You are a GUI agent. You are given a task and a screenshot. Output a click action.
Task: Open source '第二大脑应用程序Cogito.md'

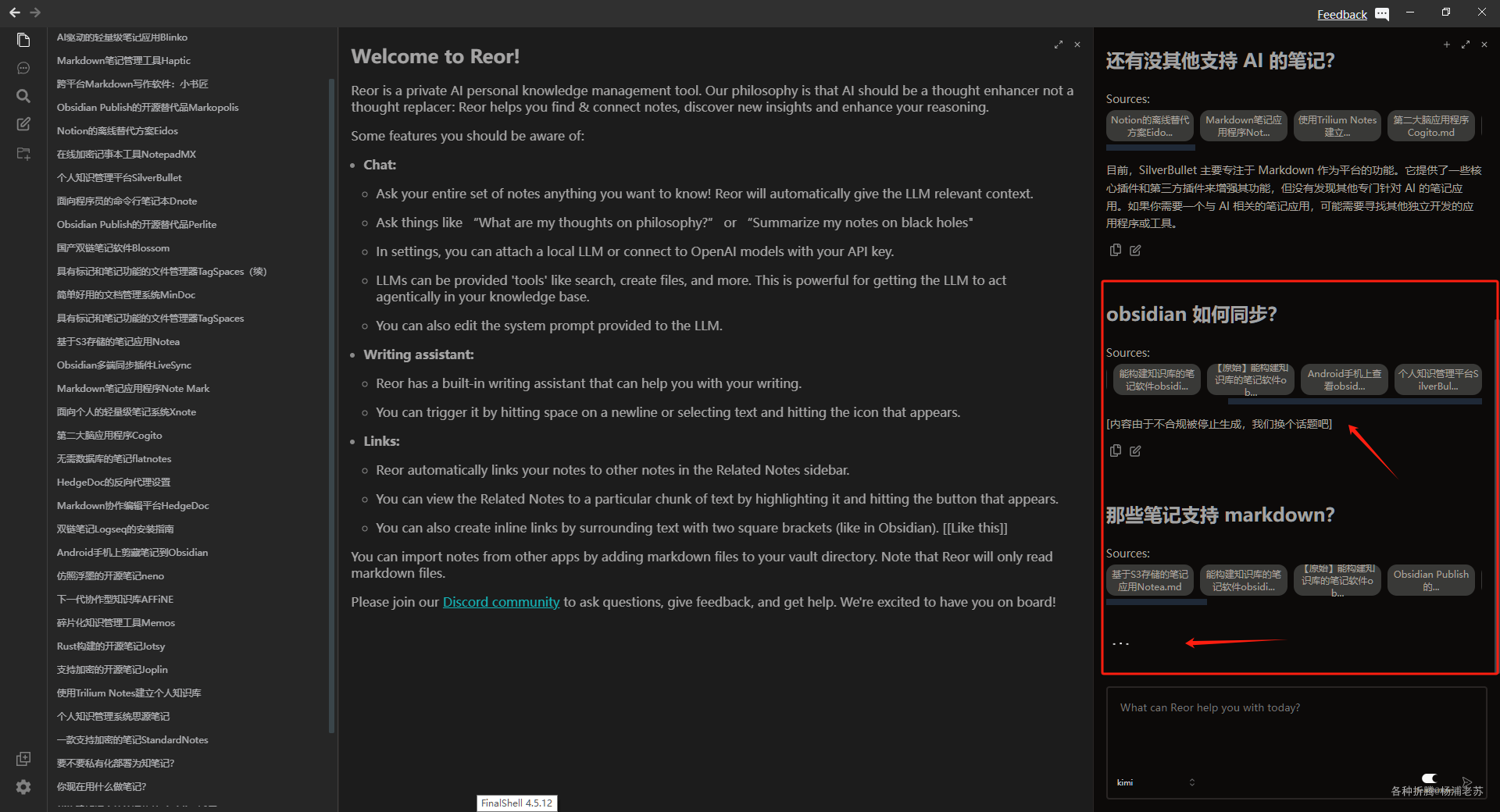point(1431,126)
